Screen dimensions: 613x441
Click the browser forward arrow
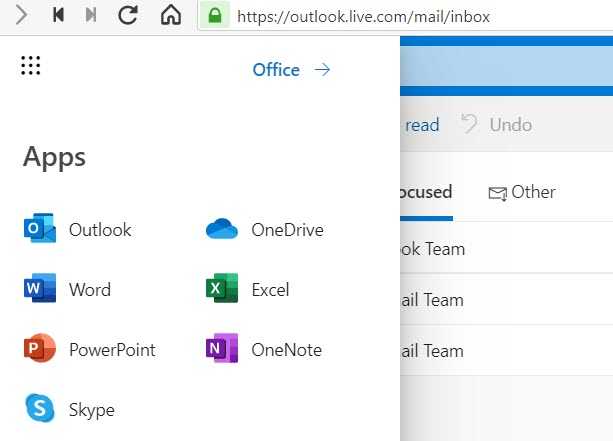22,15
